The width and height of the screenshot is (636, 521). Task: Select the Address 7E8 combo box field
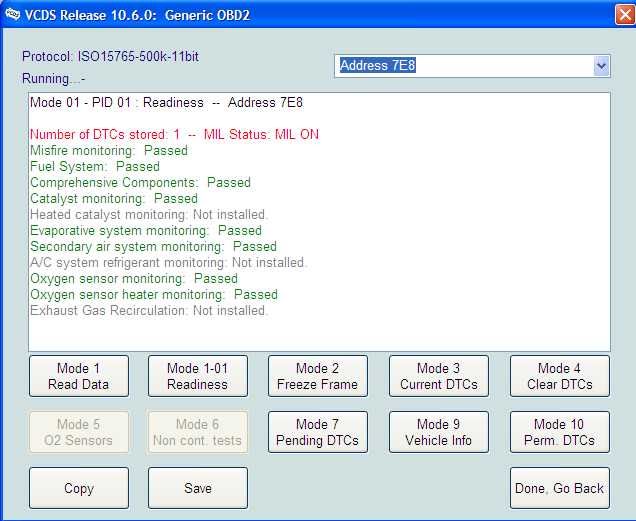point(463,66)
